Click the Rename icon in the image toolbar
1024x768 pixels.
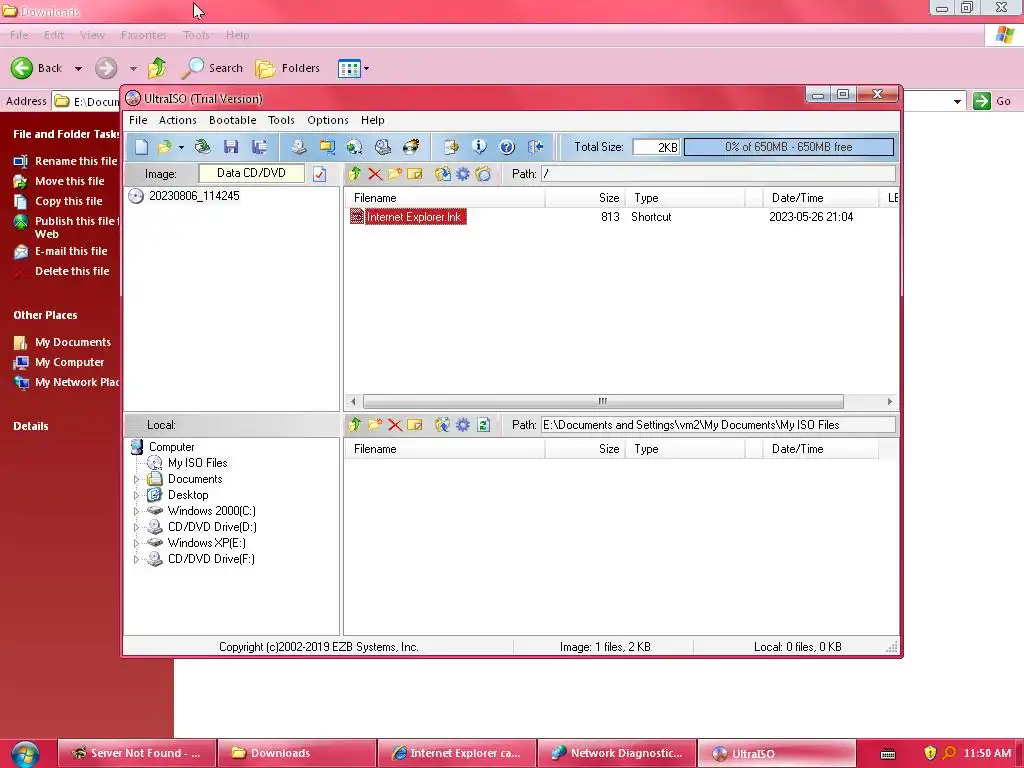(x=415, y=174)
